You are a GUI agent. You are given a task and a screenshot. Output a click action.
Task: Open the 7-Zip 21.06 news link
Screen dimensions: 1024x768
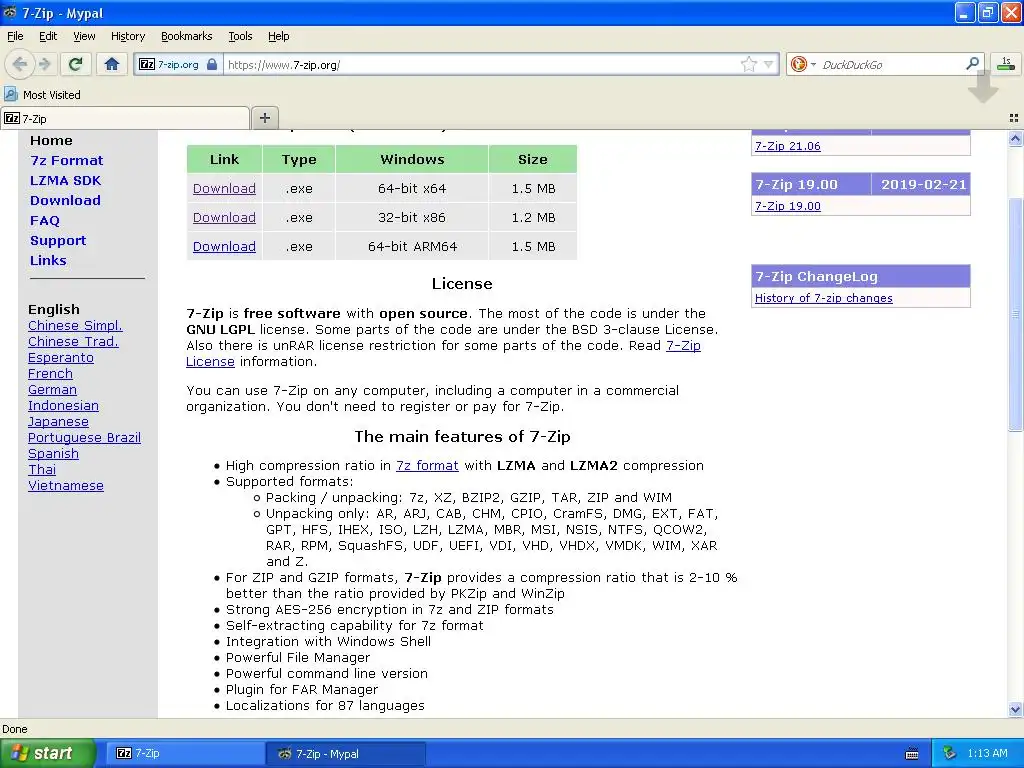click(x=788, y=146)
